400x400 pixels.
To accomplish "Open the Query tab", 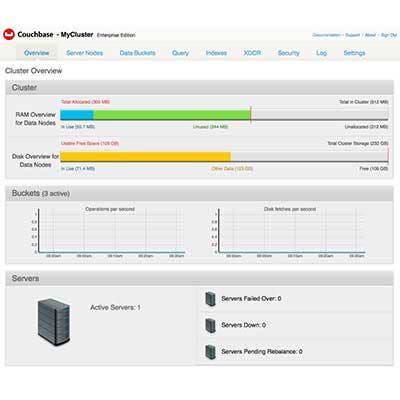I will coord(180,53).
